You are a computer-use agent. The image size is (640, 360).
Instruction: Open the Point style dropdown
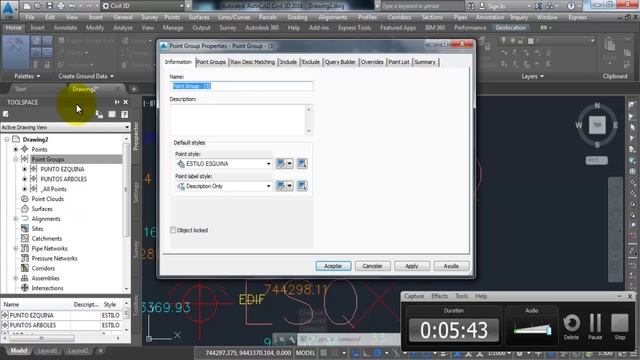click(224, 164)
